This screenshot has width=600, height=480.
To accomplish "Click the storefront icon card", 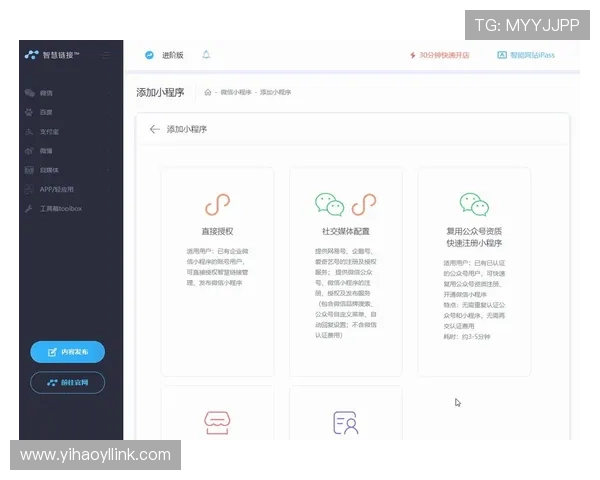I will tap(217, 421).
